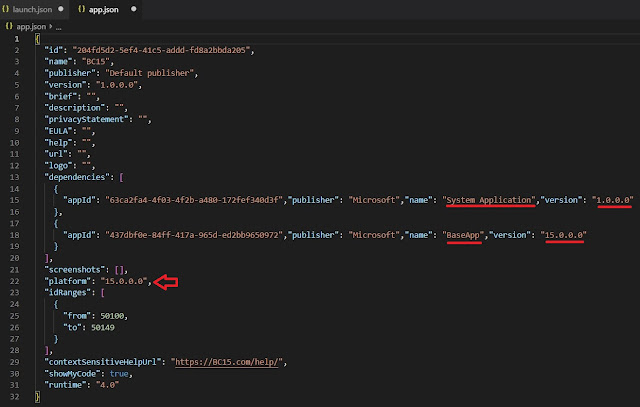Click the "BaseApp" name value
640x407 pixels.
[x=463, y=235]
